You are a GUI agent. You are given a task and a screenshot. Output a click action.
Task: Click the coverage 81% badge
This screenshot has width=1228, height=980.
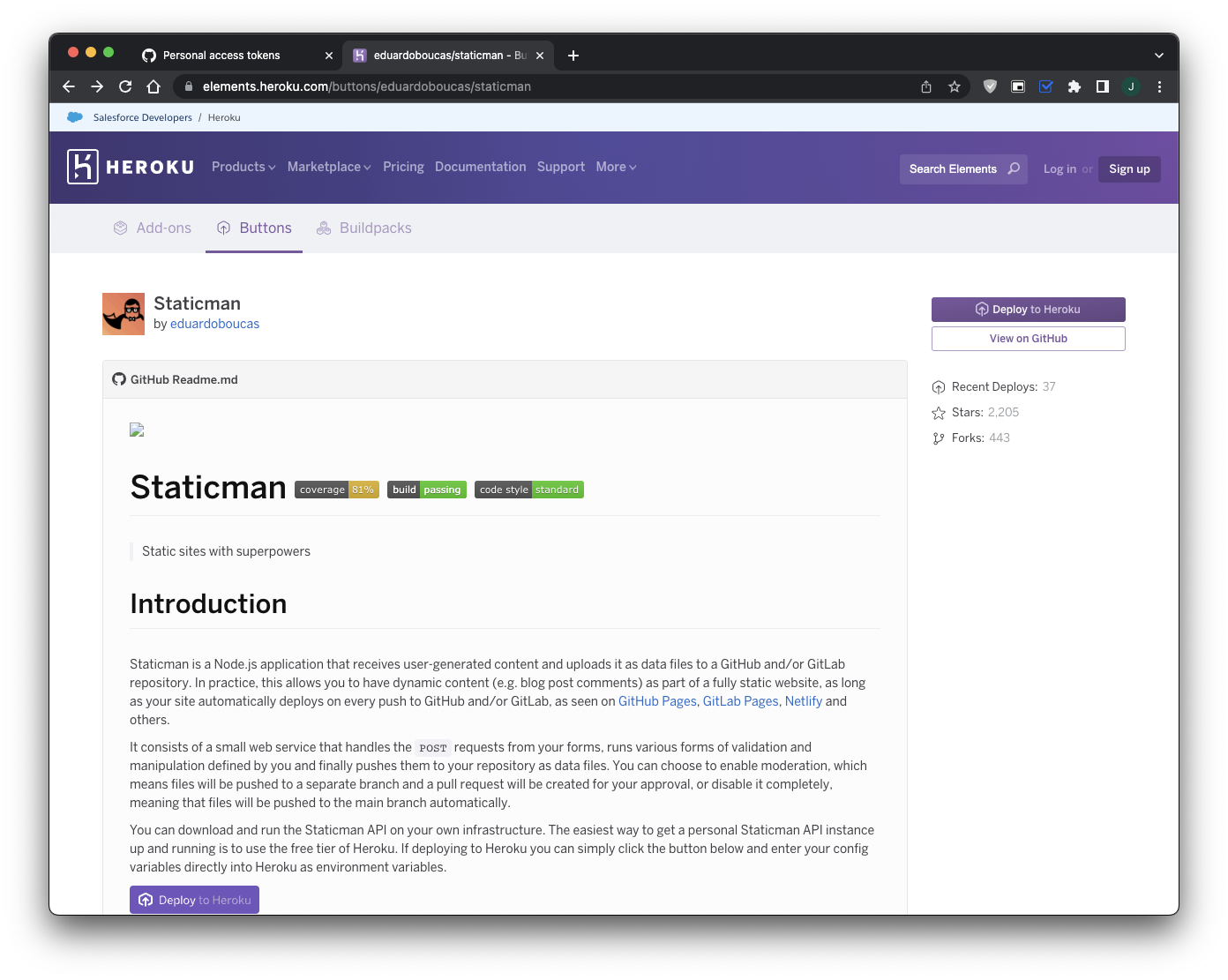point(337,490)
